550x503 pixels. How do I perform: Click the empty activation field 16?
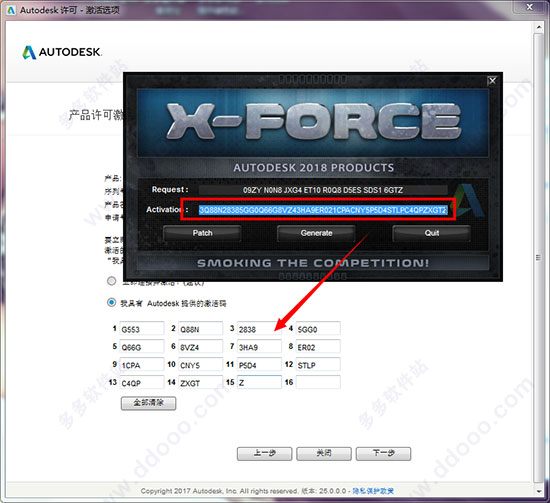318,382
